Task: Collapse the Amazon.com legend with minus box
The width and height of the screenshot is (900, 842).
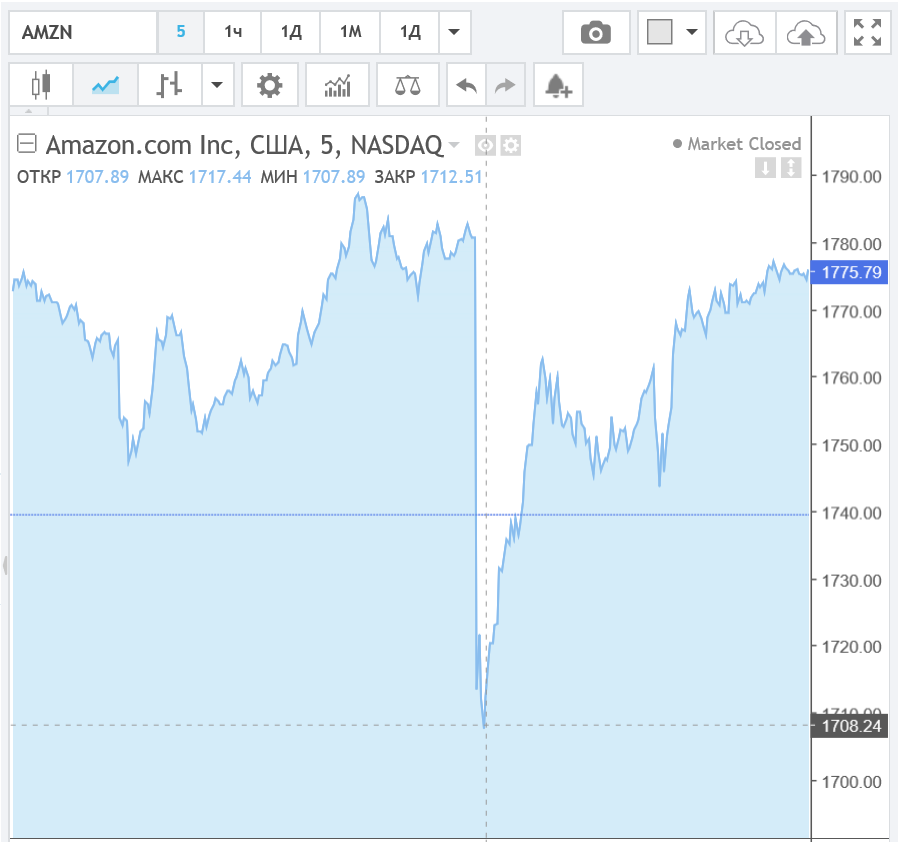Action: pyautogui.click(x=26, y=143)
